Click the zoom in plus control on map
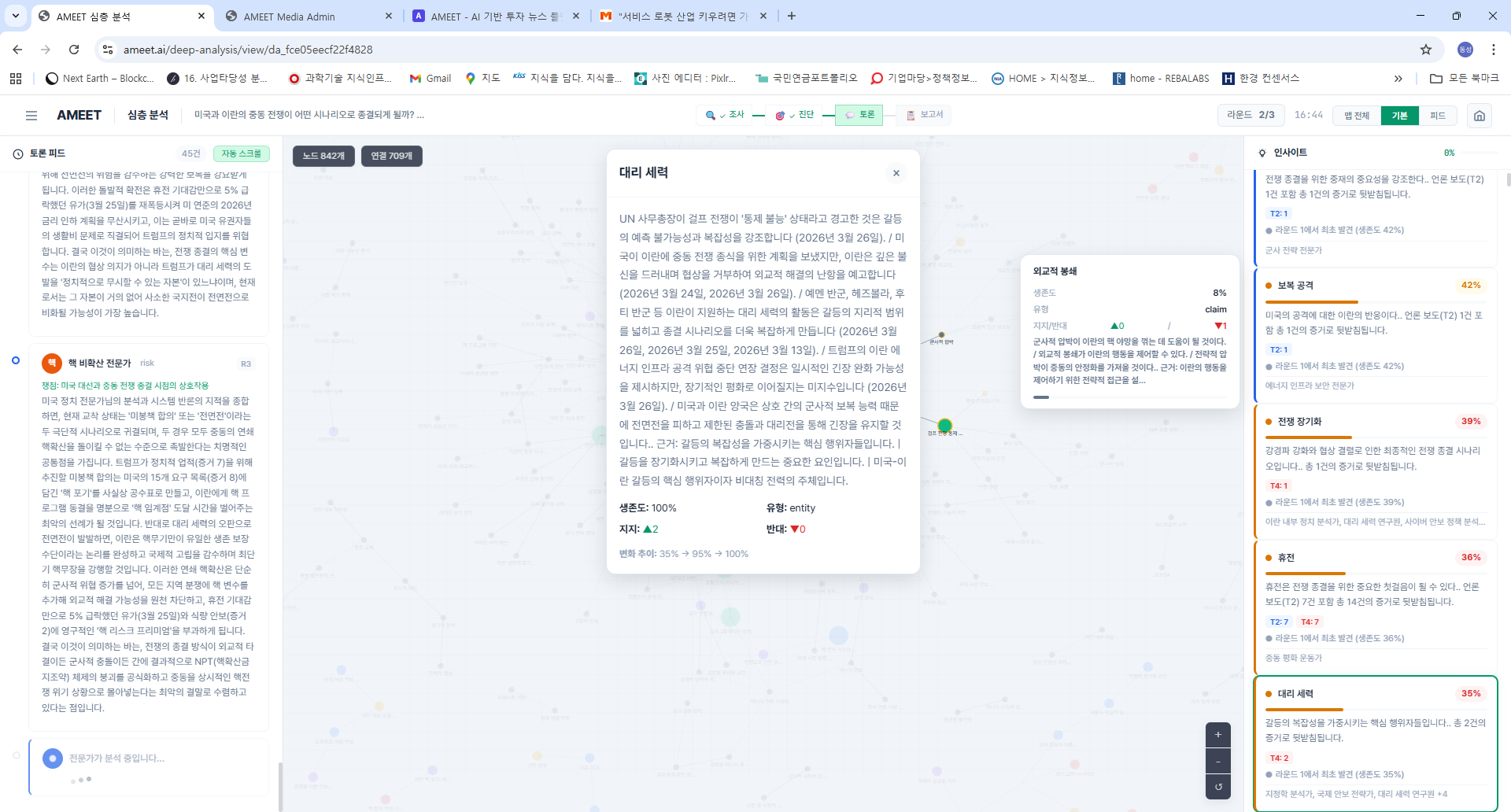1511x812 pixels. [1217, 734]
